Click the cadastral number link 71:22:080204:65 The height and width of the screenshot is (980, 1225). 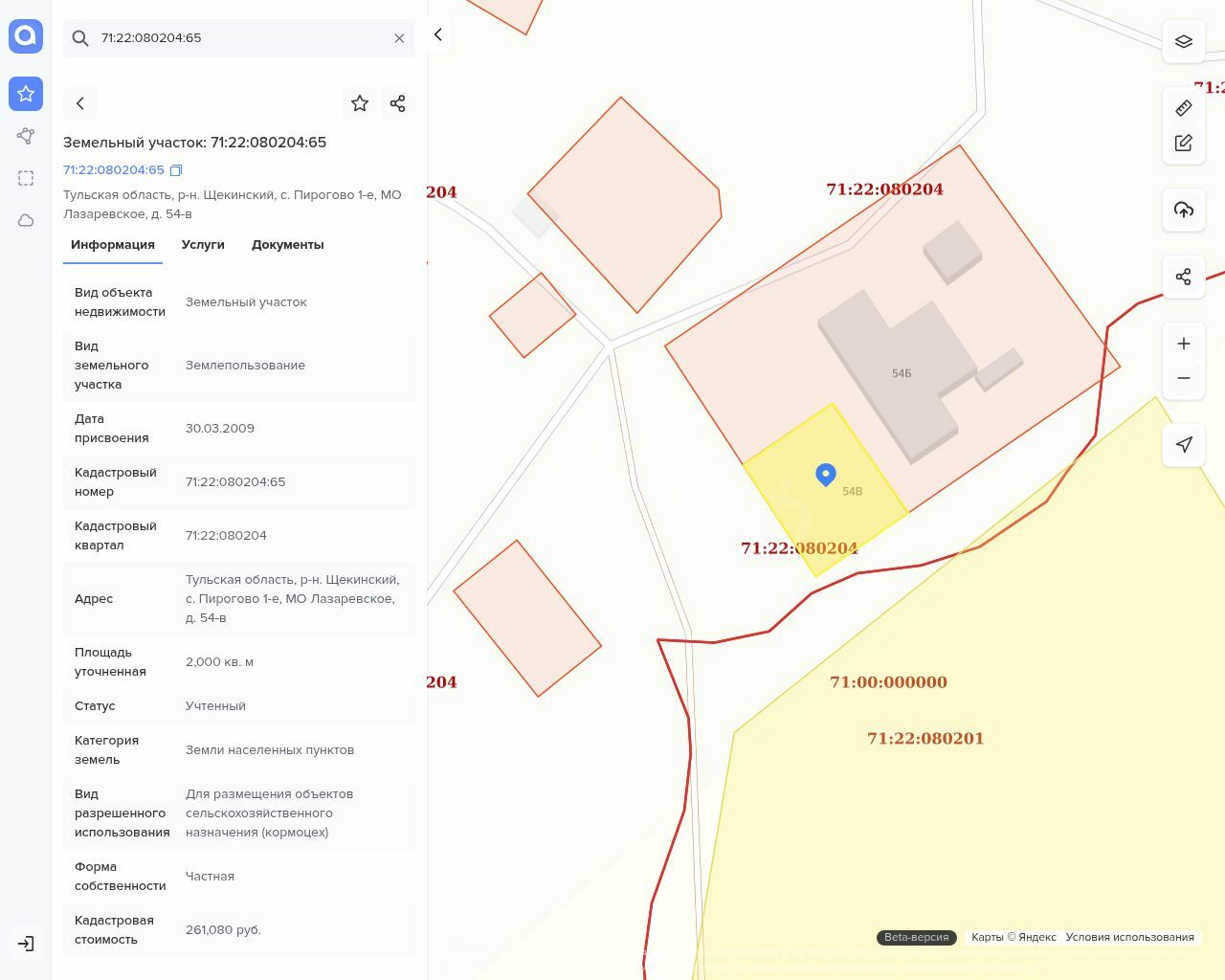point(114,170)
